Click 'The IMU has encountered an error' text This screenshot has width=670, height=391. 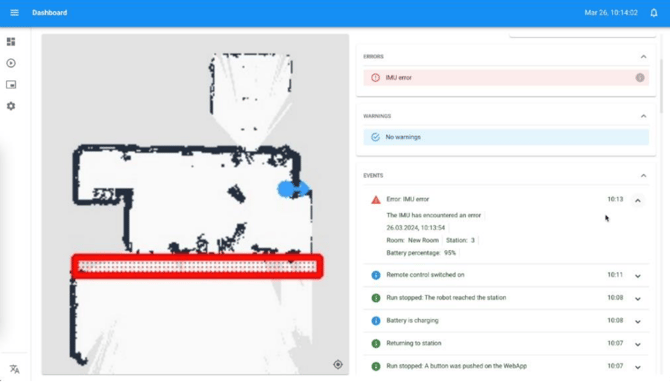[x=434, y=215]
